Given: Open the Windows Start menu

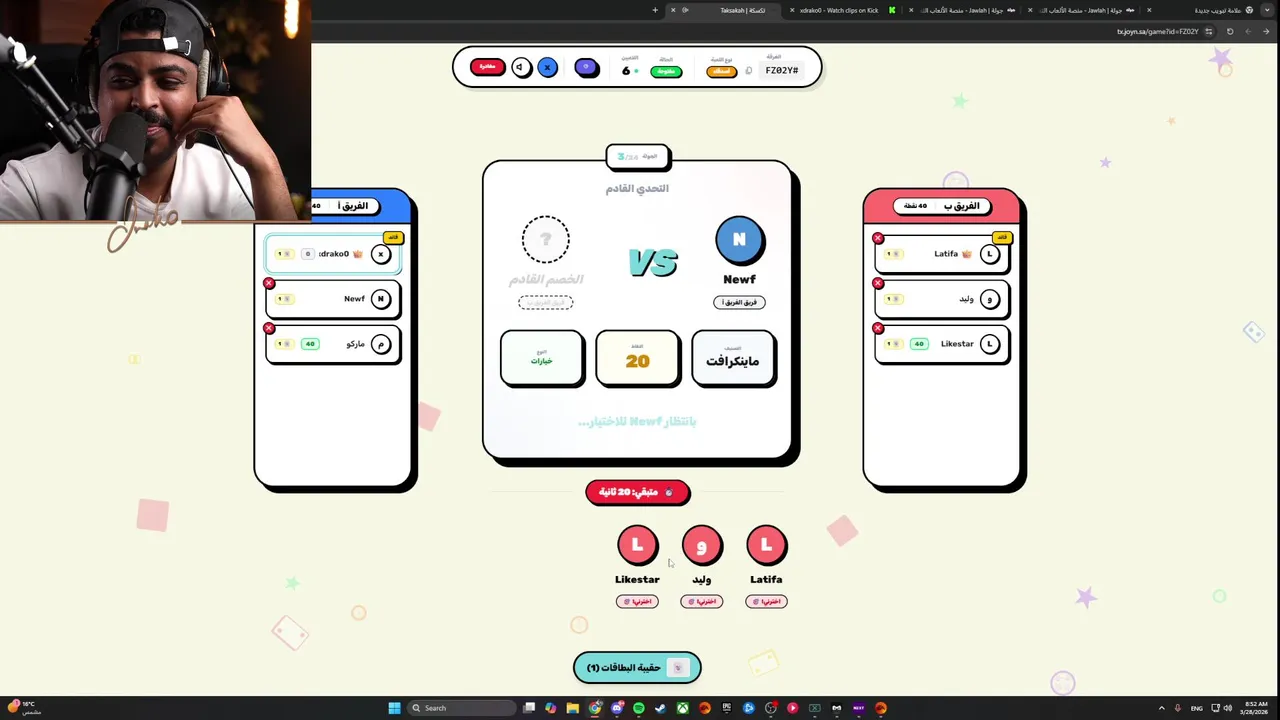Looking at the screenshot, I should pyautogui.click(x=394, y=708).
